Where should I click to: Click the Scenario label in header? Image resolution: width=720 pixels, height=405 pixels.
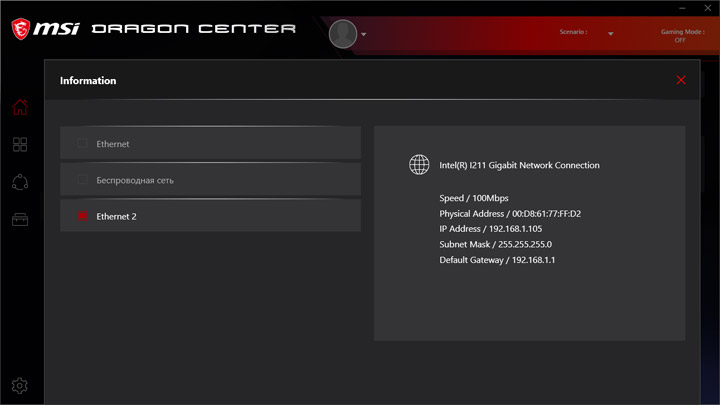pos(573,32)
